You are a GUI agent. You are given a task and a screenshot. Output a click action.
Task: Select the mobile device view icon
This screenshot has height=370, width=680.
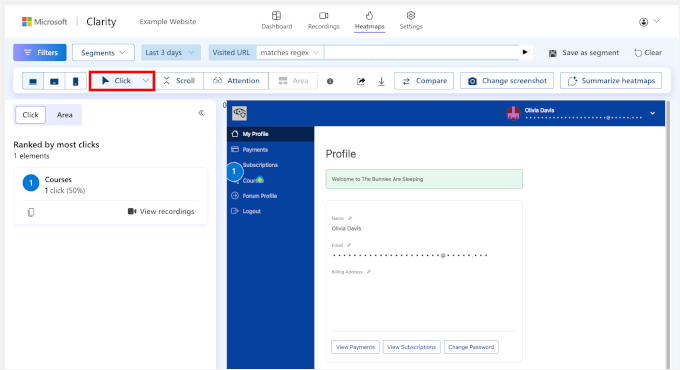click(x=75, y=81)
